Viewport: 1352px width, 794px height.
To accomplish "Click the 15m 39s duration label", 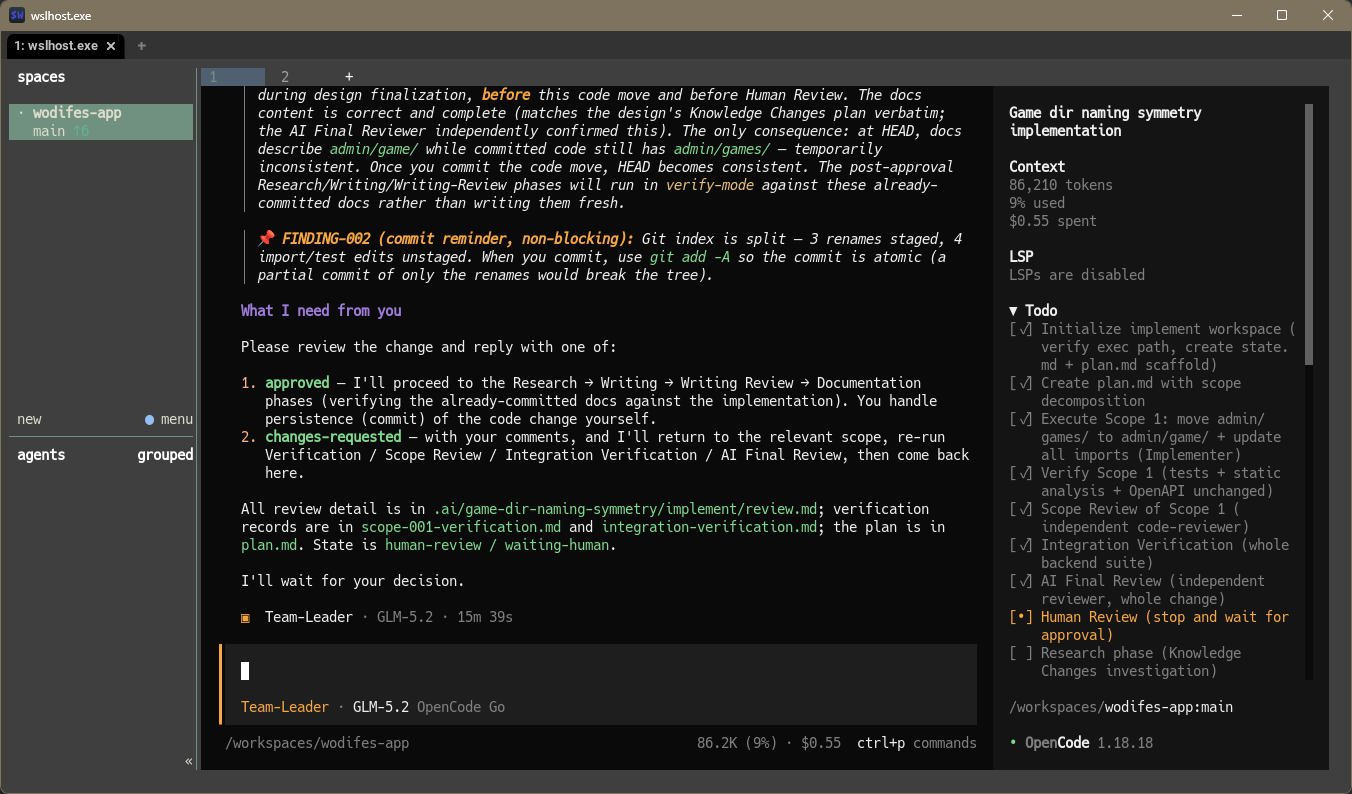I will pos(485,617).
